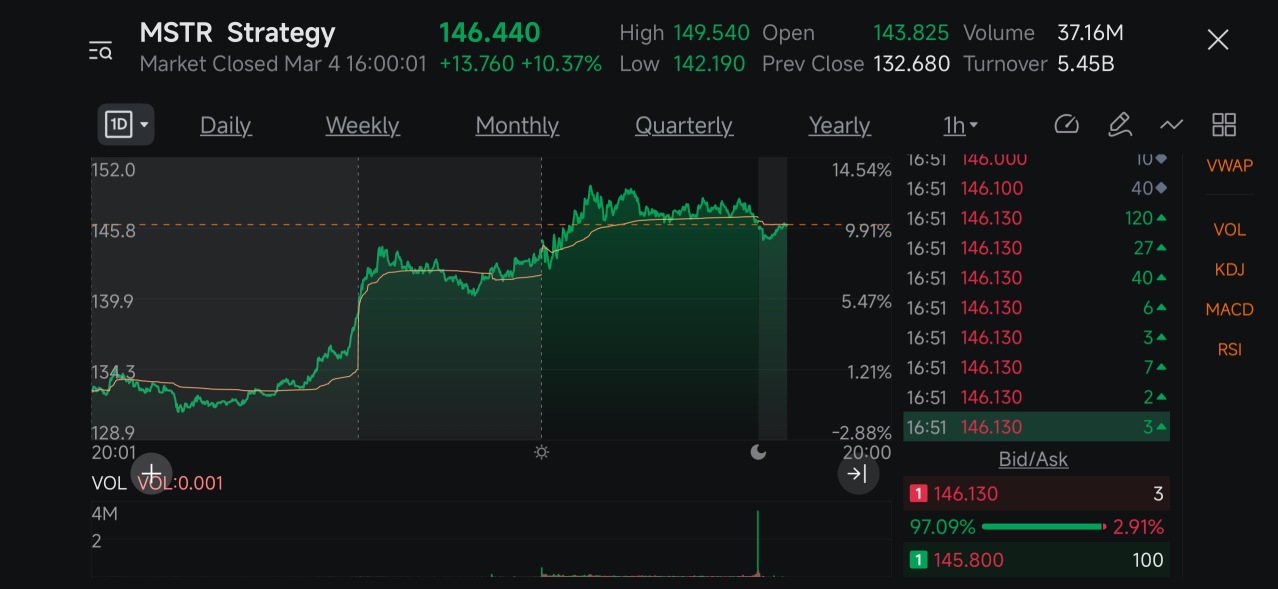Tap the Open 143.825 value
This screenshot has width=1278, height=589.
point(911,33)
